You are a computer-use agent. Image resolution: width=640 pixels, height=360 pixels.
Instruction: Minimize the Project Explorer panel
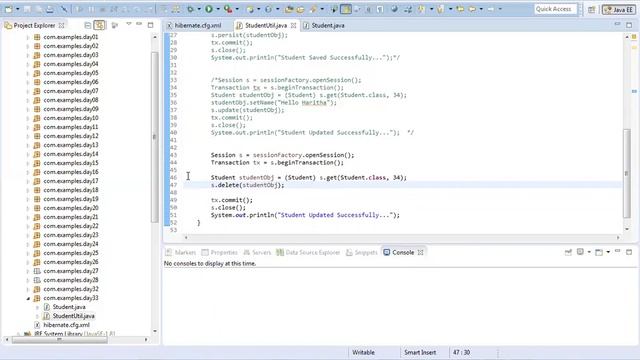tap(139, 24)
